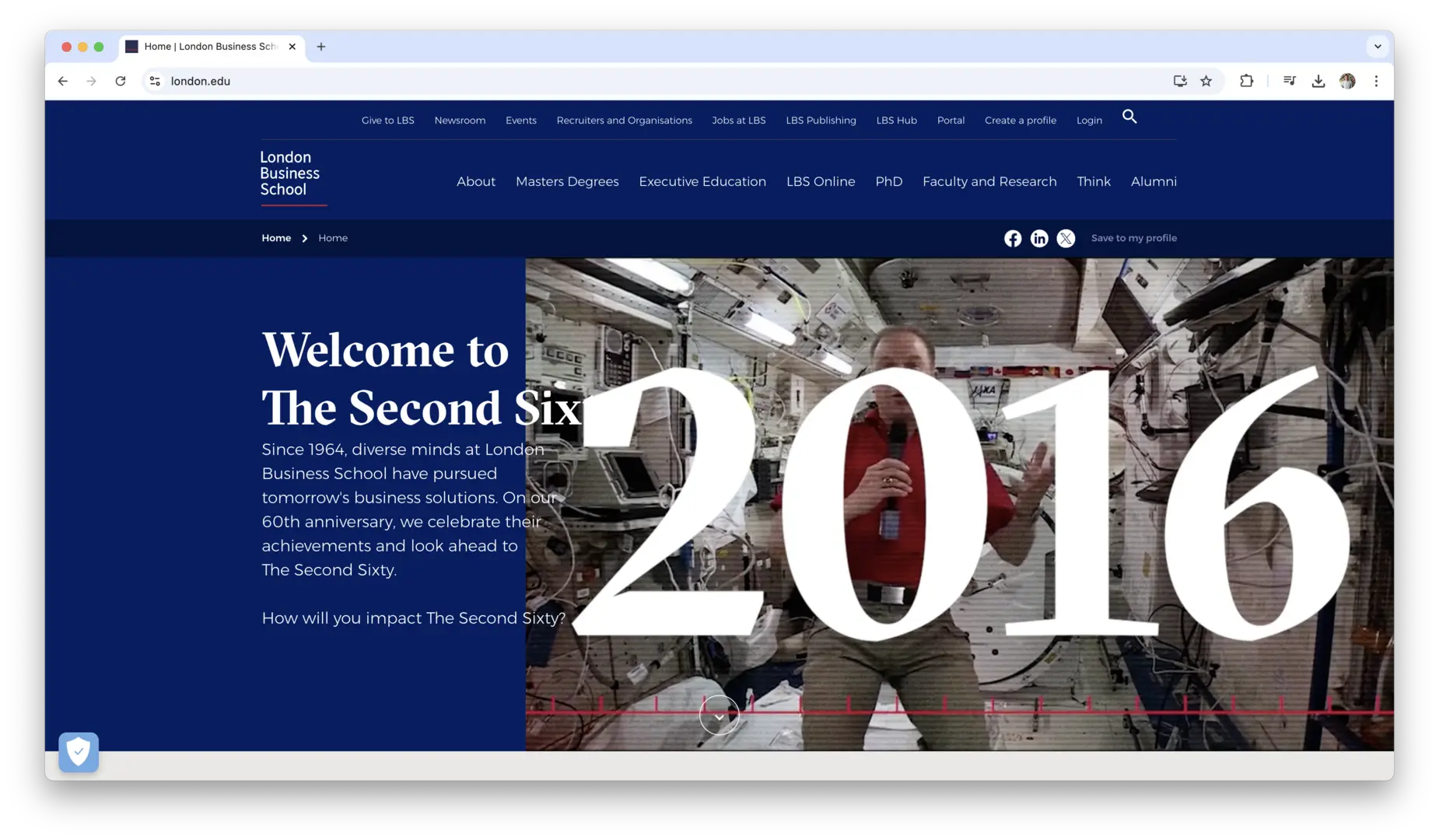Click the 2016 hero video

[x=960, y=504]
